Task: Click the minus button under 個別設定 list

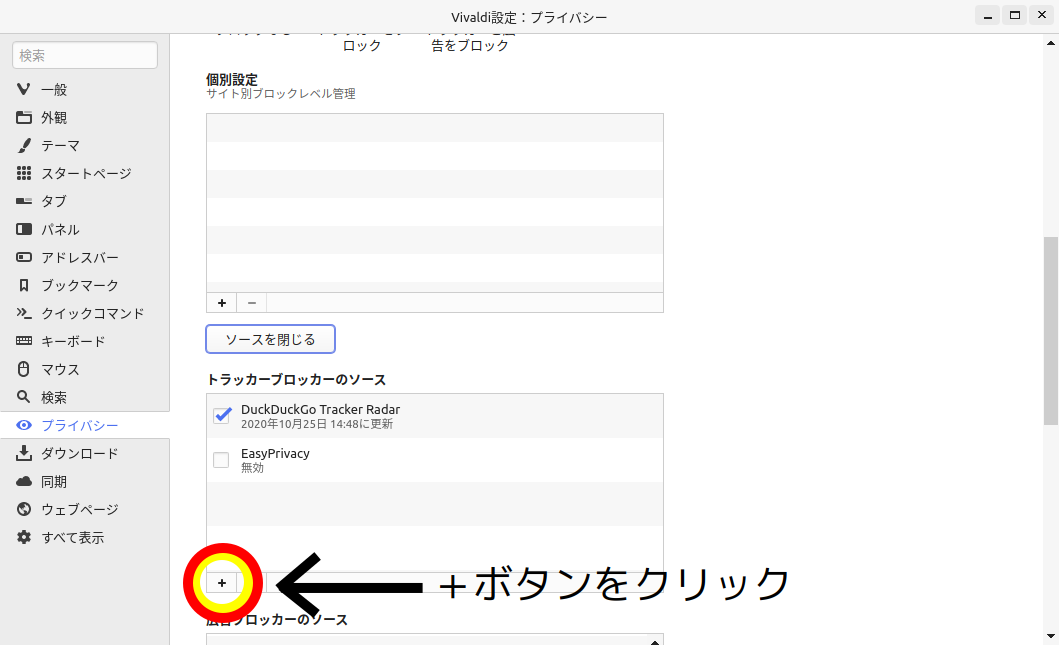Action: [252, 302]
